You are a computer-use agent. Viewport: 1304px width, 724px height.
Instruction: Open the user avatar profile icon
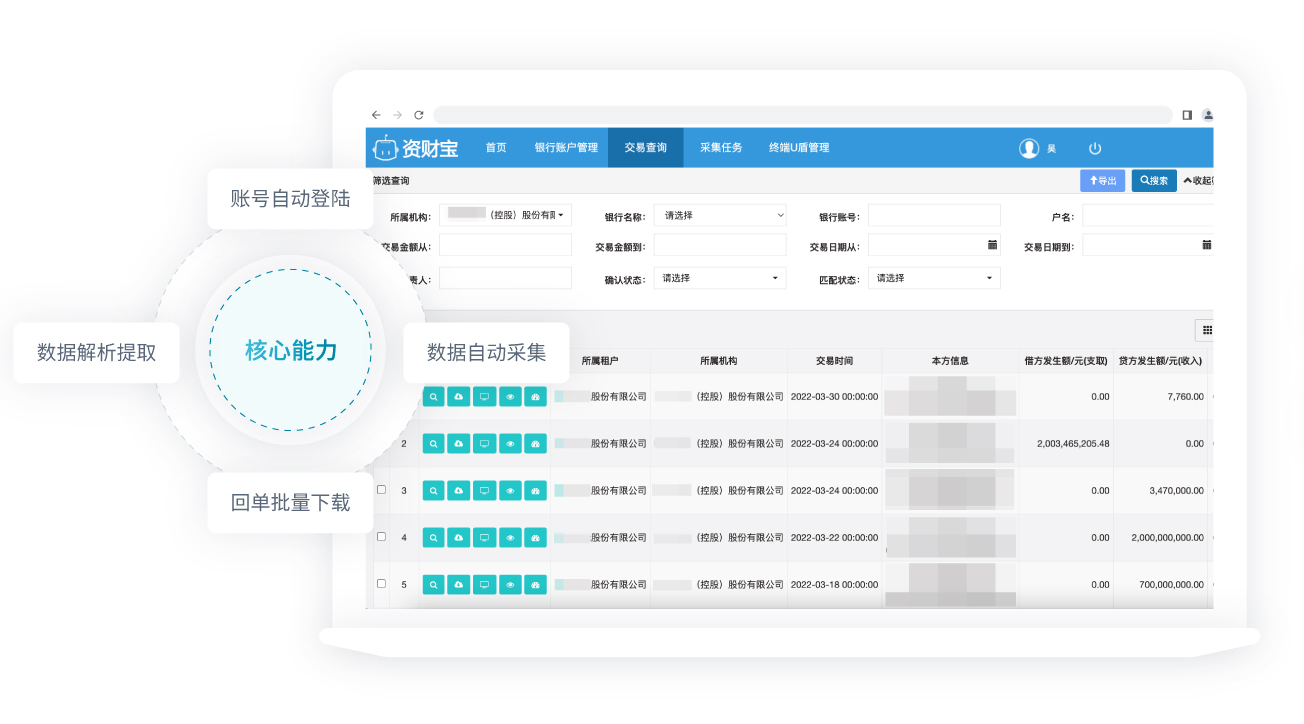1029,148
